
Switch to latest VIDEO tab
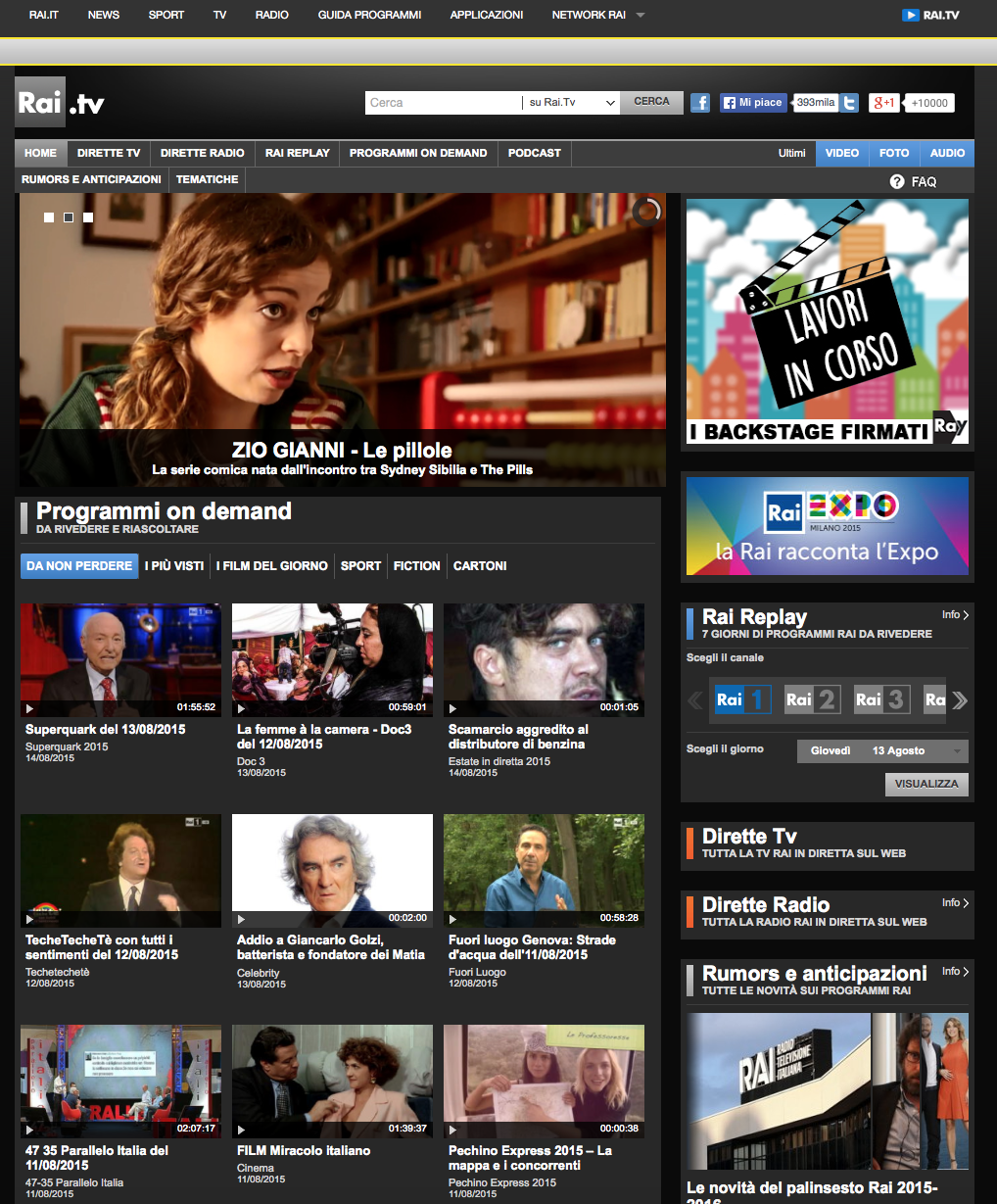click(x=842, y=154)
